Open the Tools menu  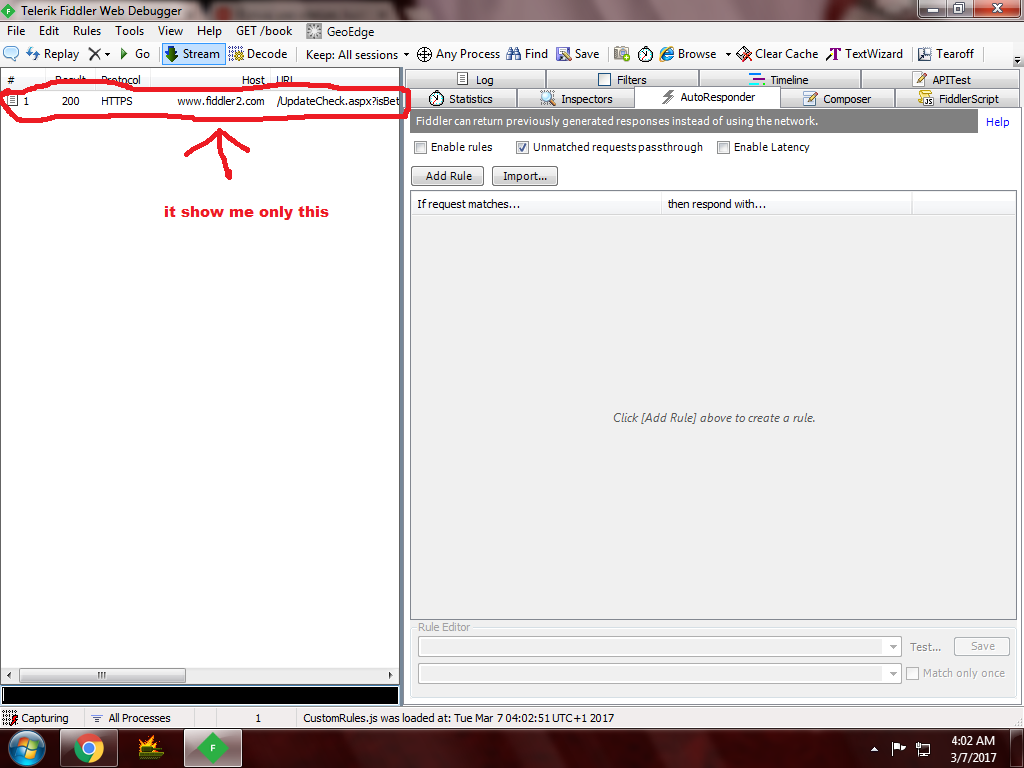coord(129,31)
